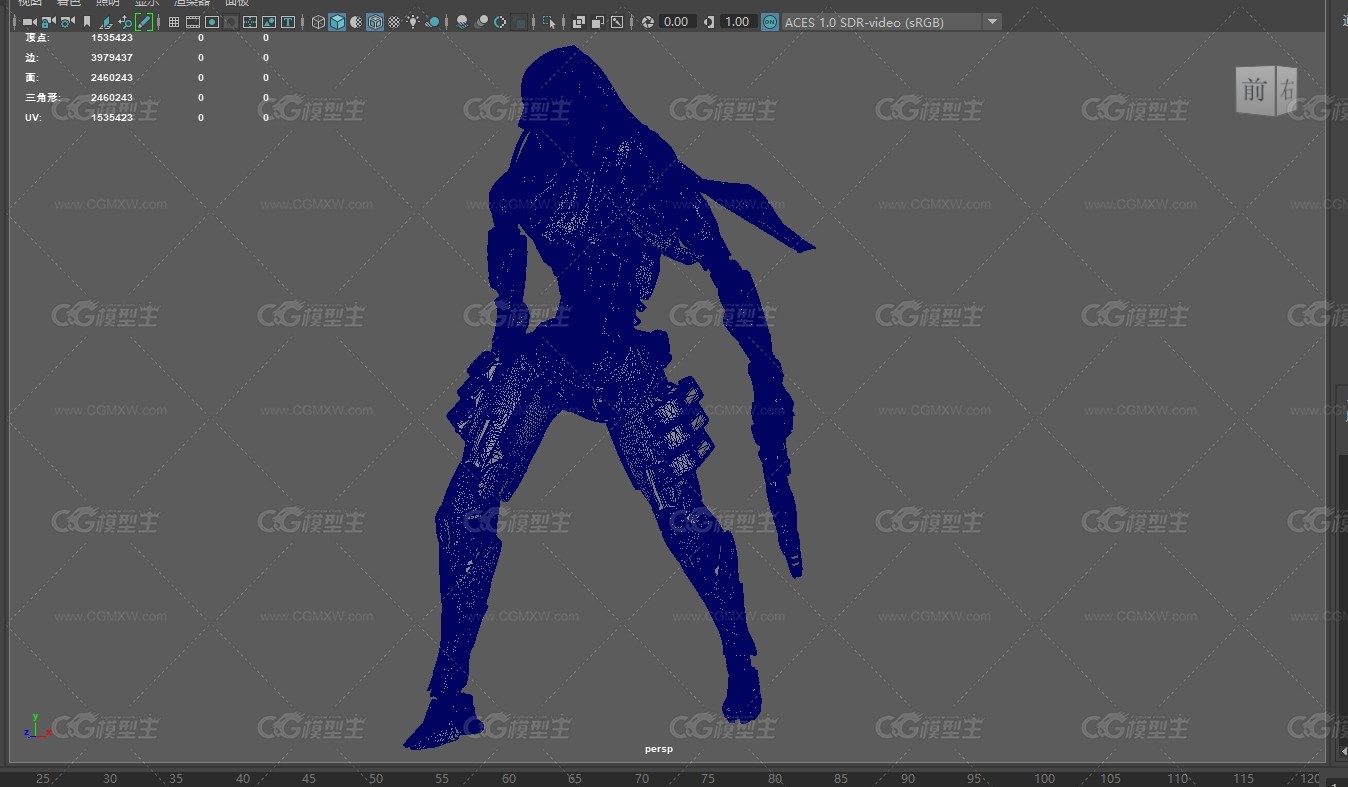Click the Image Plane icon
The height and width of the screenshot is (787, 1348).
pyautogui.click(x=105, y=21)
